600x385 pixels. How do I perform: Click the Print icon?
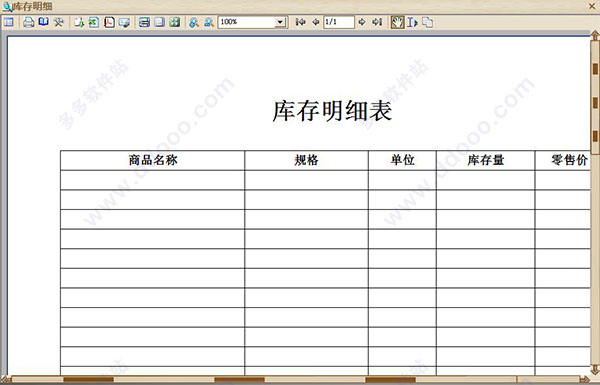coord(28,22)
